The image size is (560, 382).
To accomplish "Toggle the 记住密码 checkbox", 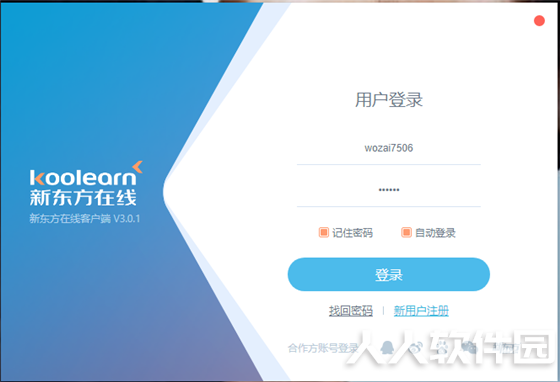I will pyautogui.click(x=324, y=232).
